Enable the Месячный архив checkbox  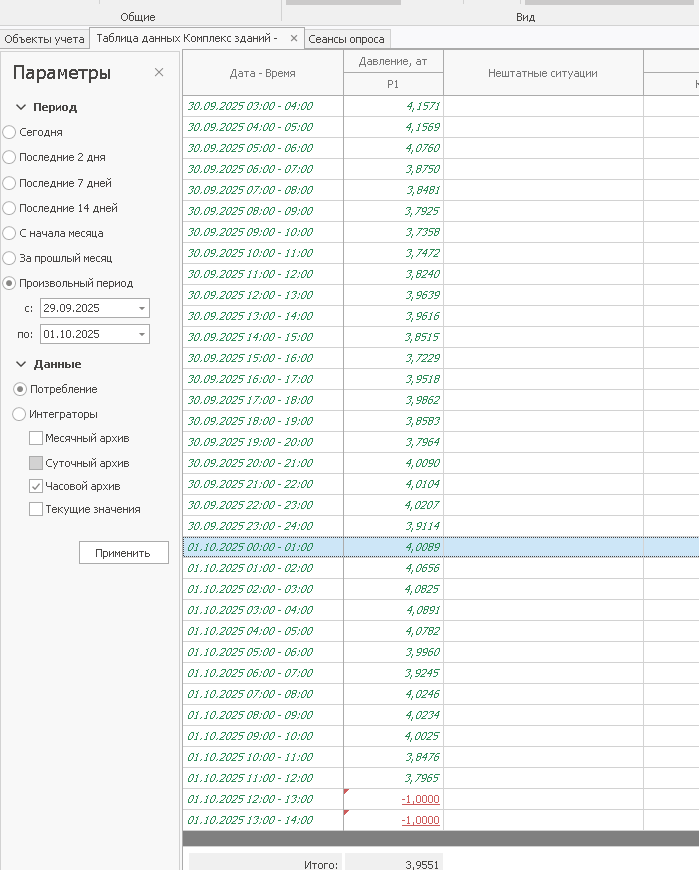tap(36, 438)
